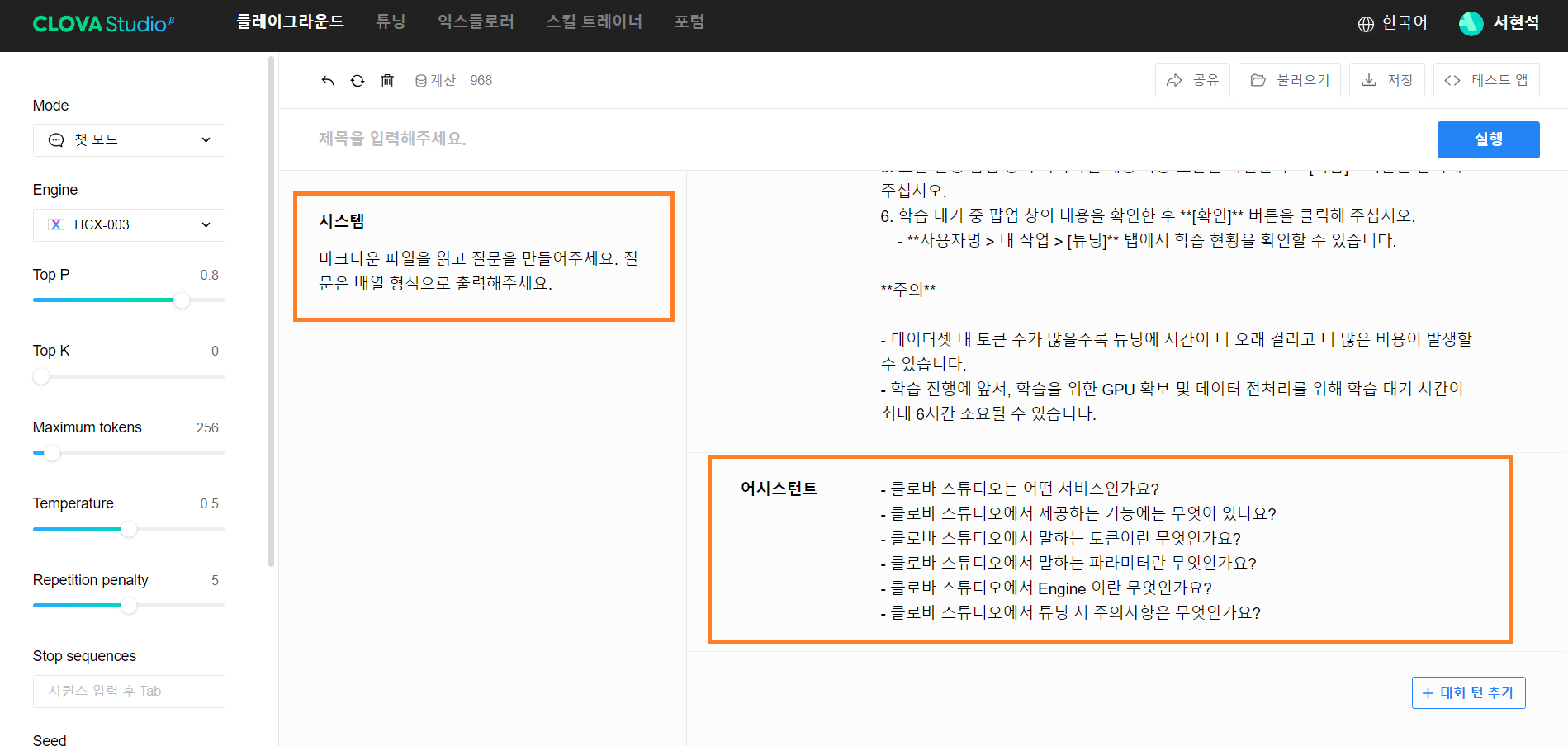Screen dimensions: 1568x746
Task: Click the Stop sequences input field
Action: tap(129, 692)
